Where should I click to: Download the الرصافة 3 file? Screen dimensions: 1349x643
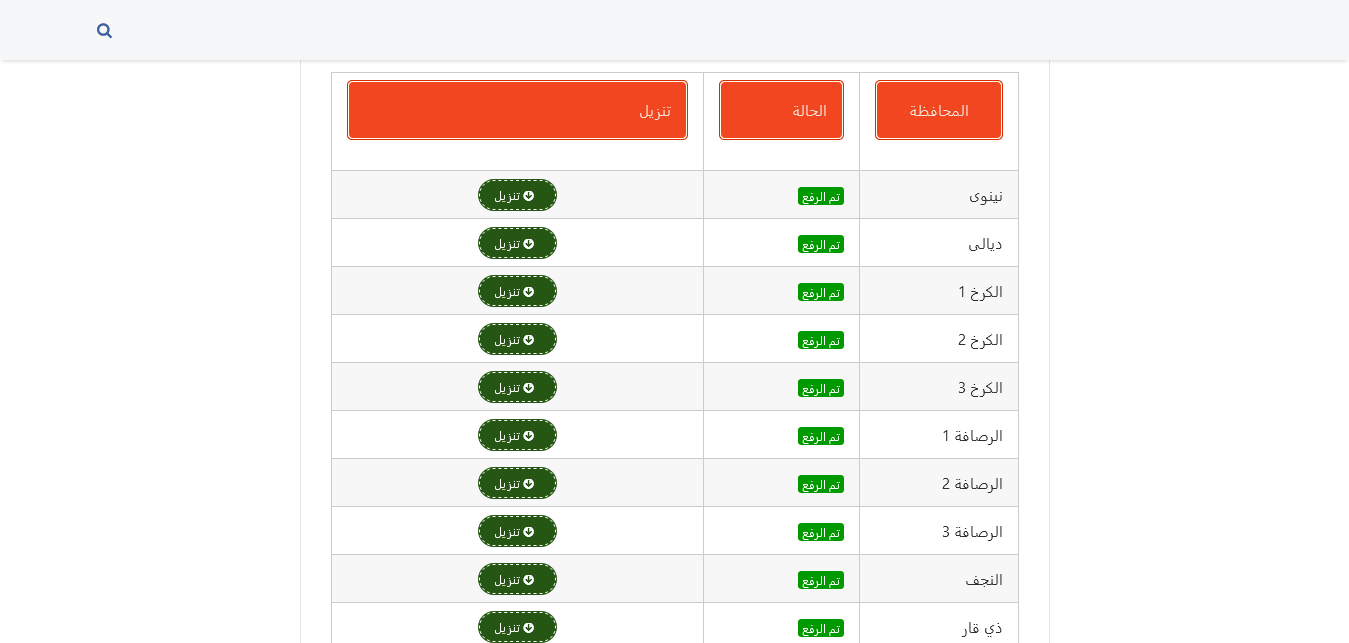point(517,531)
